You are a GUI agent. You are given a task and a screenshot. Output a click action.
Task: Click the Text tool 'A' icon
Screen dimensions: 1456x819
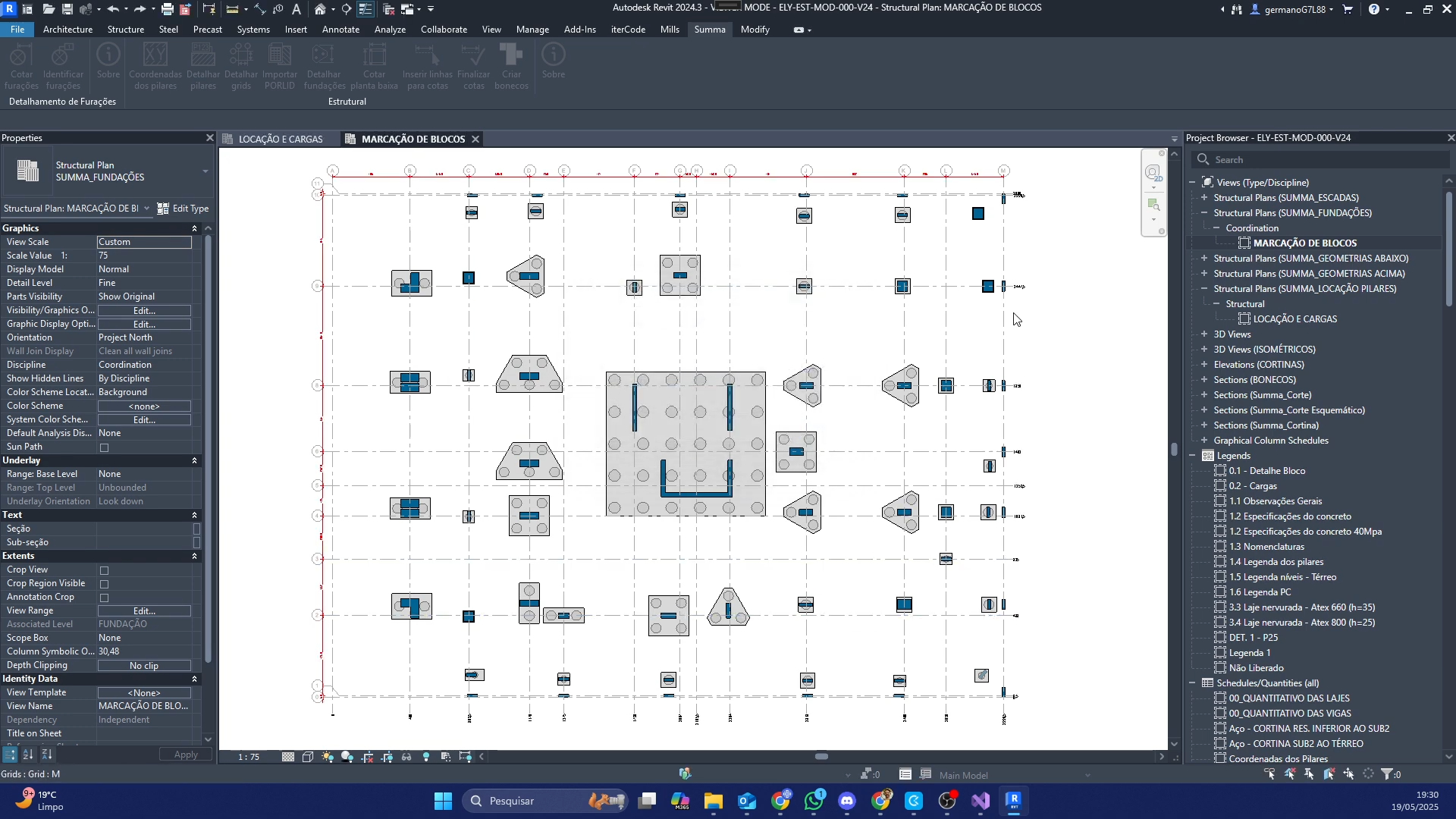tap(297, 9)
